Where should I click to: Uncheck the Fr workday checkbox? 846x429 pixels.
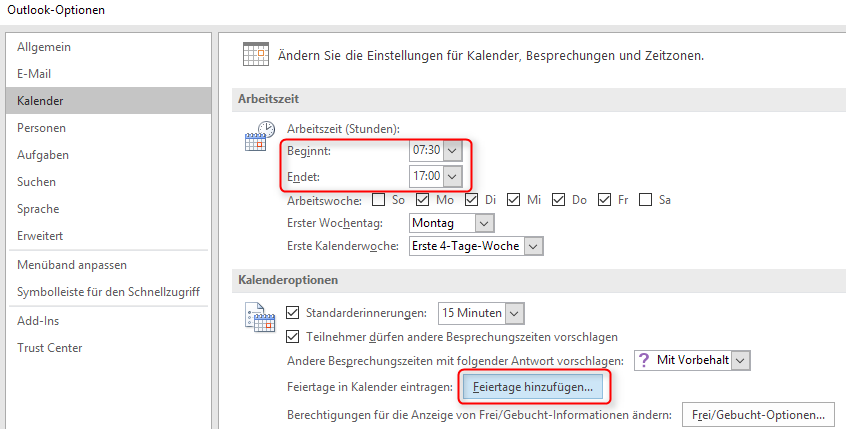tap(604, 200)
